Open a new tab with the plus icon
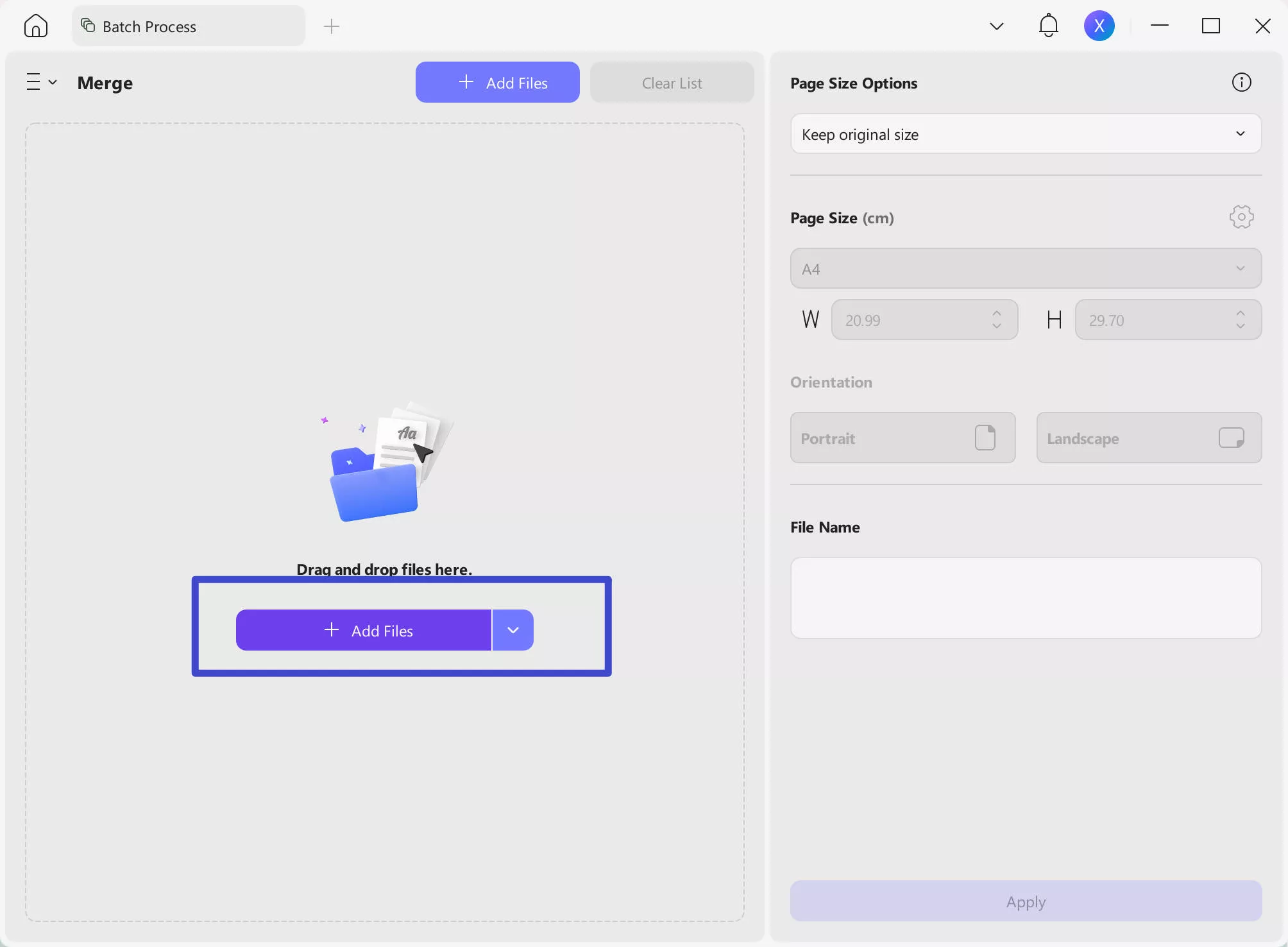This screenshot has height=947, width=1288. tap(332, 26)
